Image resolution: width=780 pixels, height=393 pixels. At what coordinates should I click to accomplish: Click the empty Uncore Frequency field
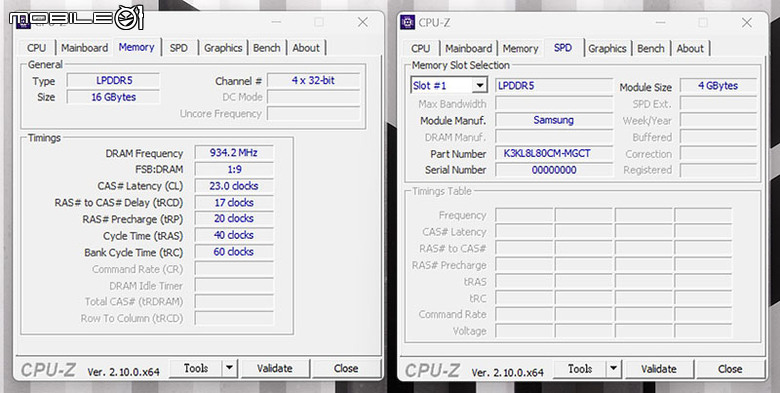313,113
